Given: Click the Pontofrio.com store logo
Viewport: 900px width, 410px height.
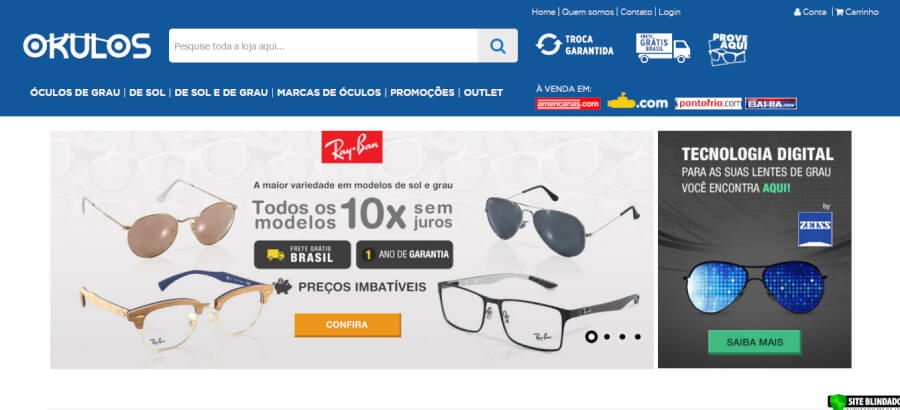Looking at the screenshot, I should tap(708, 103).
